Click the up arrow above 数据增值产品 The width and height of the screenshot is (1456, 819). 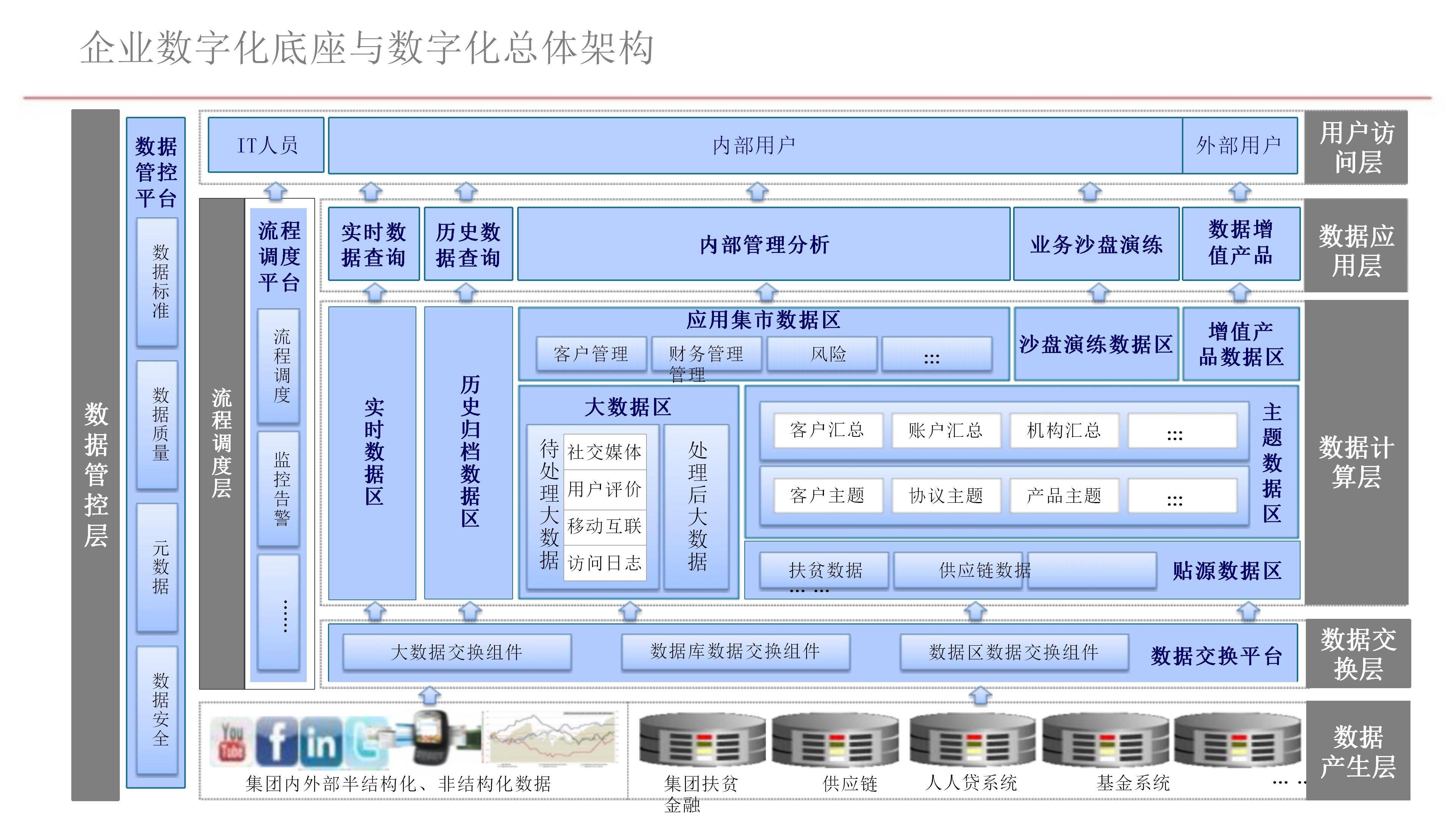[1240, 191]
